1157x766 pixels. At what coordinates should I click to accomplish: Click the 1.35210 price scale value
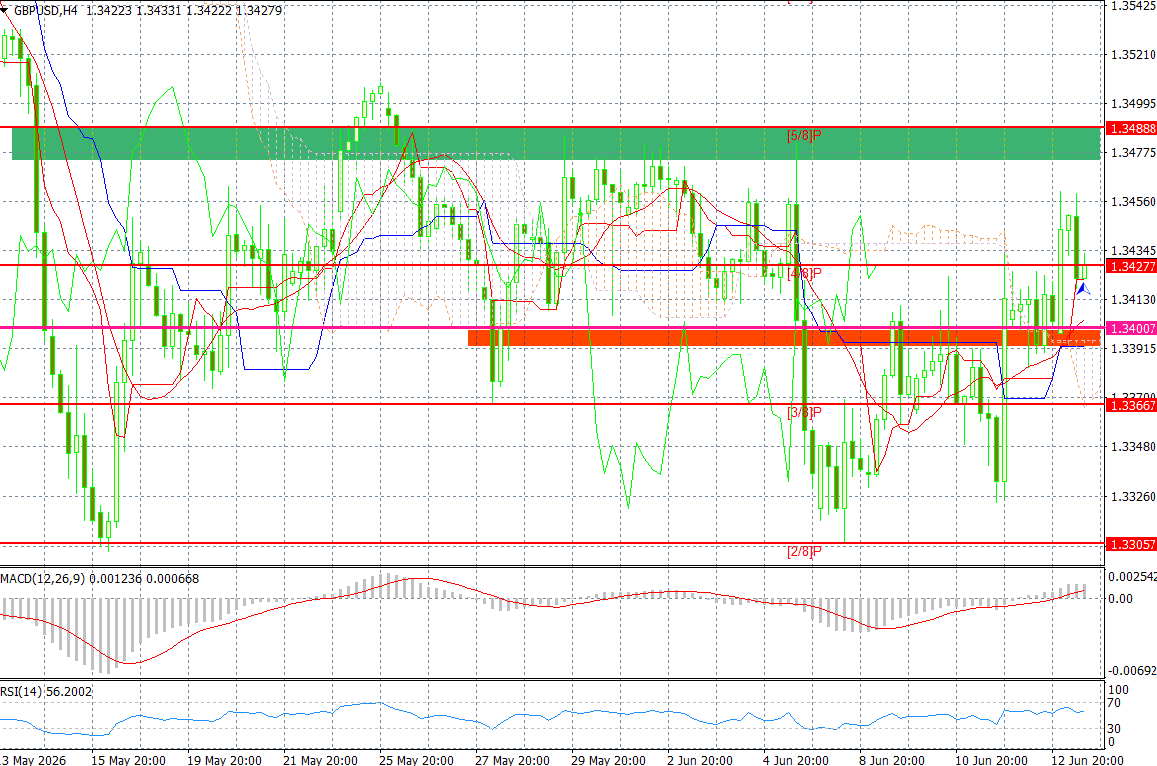(x=1133, y=55)
